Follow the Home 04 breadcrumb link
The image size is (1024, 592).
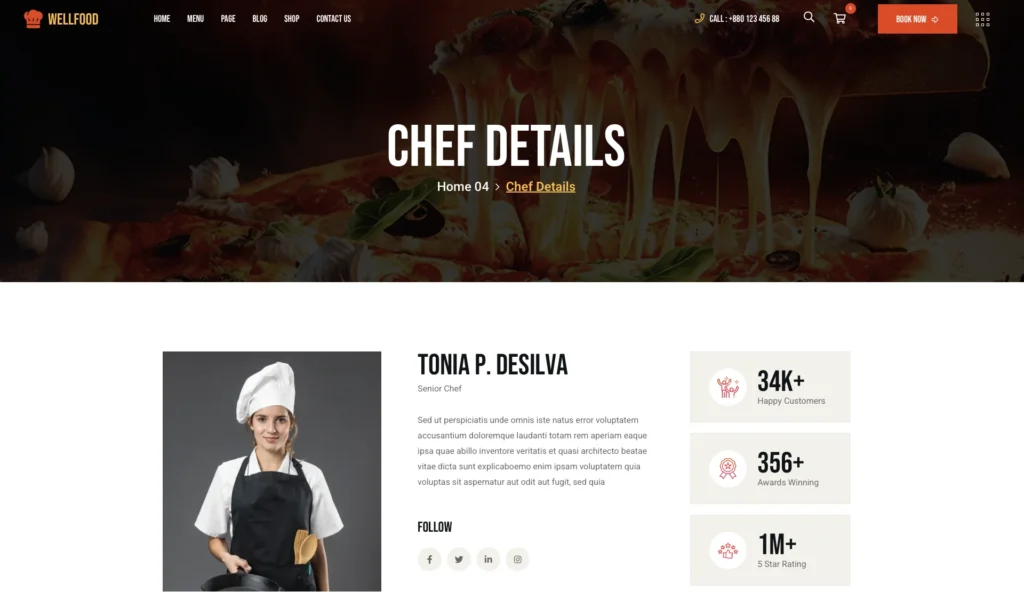click(462, 187)
